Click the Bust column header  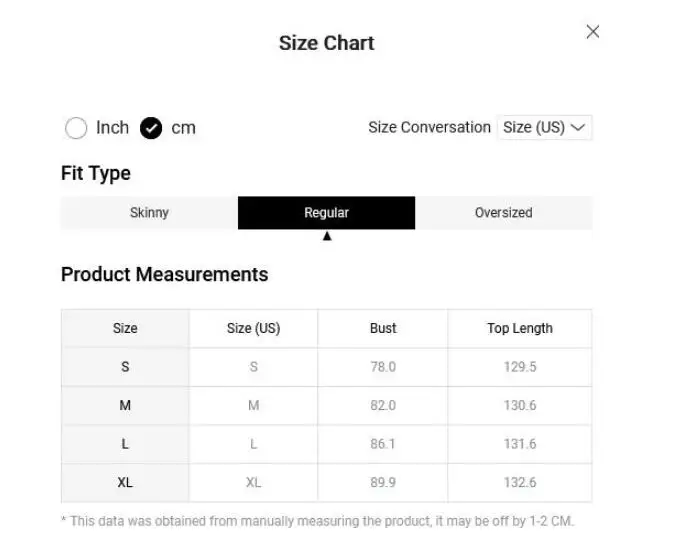(x=383, y=328)
